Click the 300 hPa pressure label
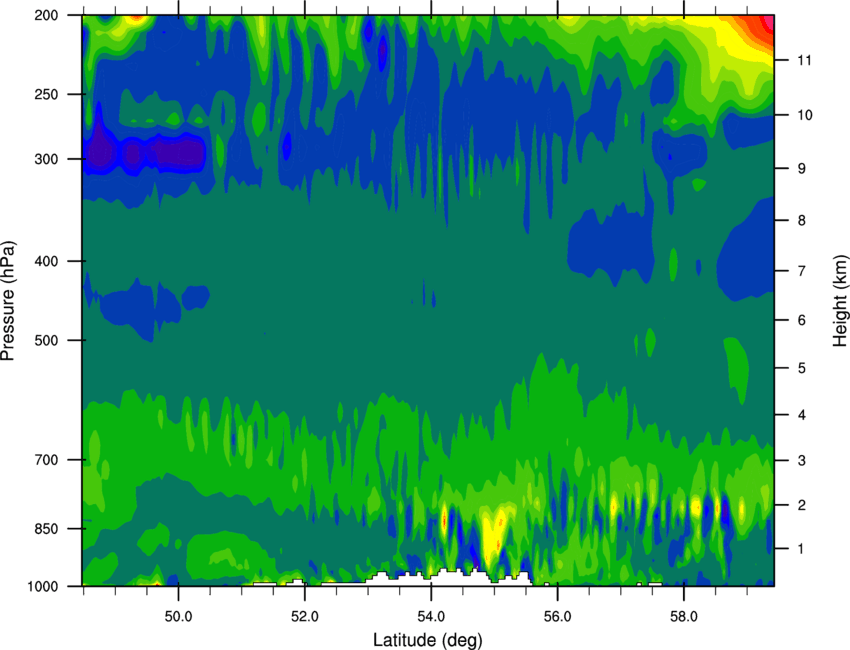Image resolution: width=850 pixels, height=650 pixels. [47, 159]
